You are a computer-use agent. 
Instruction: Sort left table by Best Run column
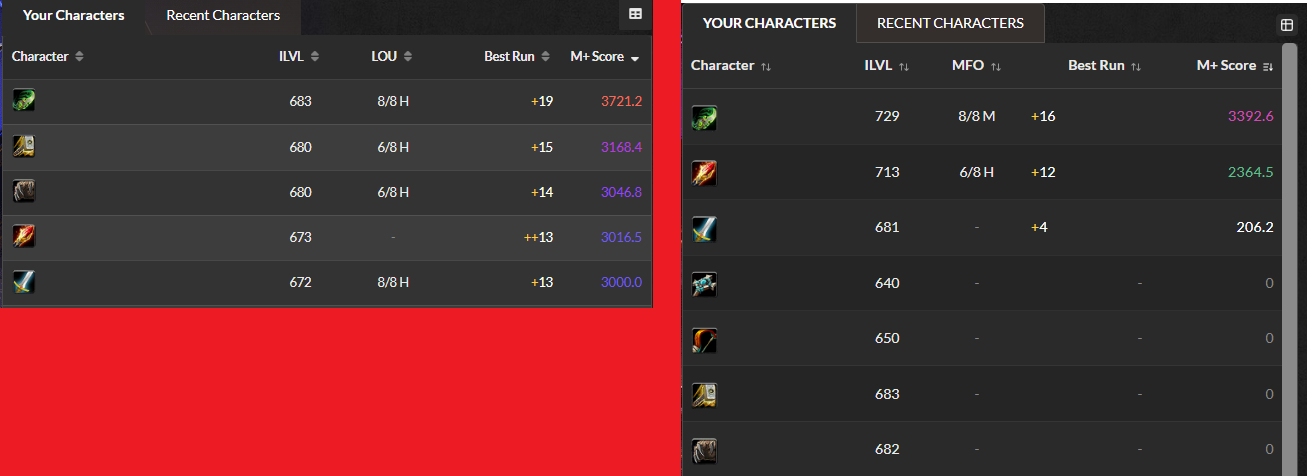point(517,57)
